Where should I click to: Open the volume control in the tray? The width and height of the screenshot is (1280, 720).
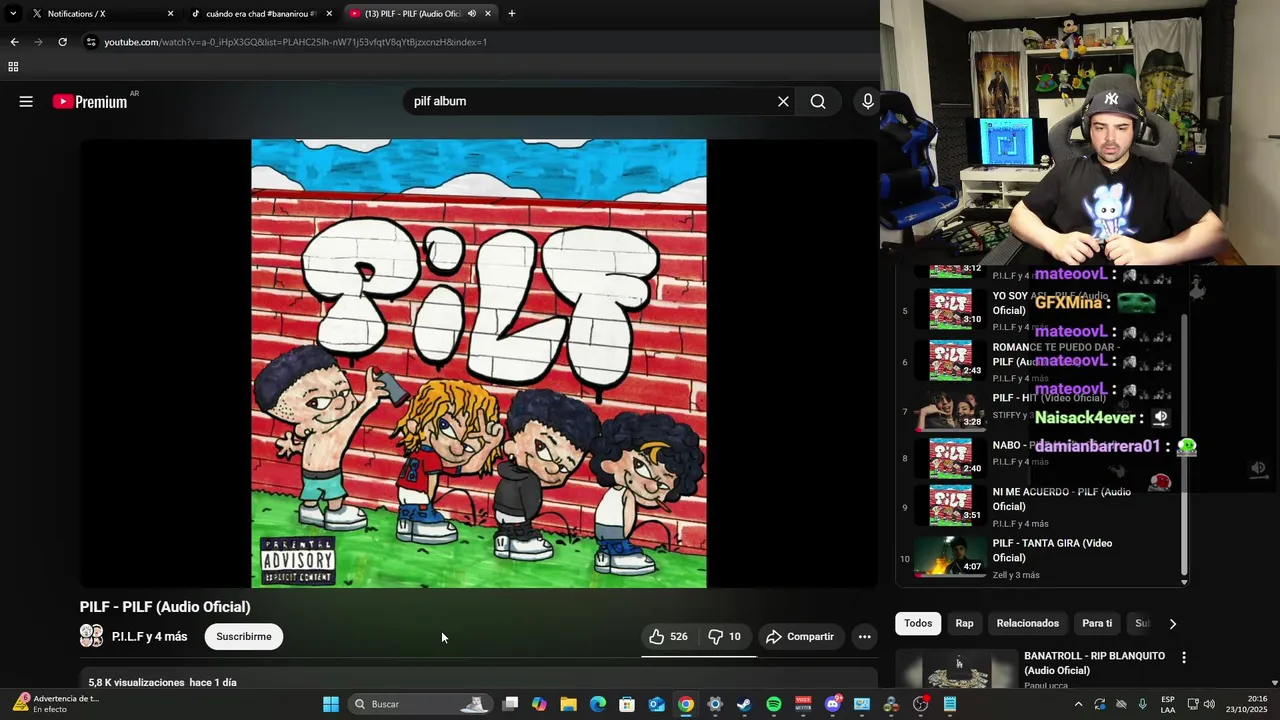coord(1209,704)
